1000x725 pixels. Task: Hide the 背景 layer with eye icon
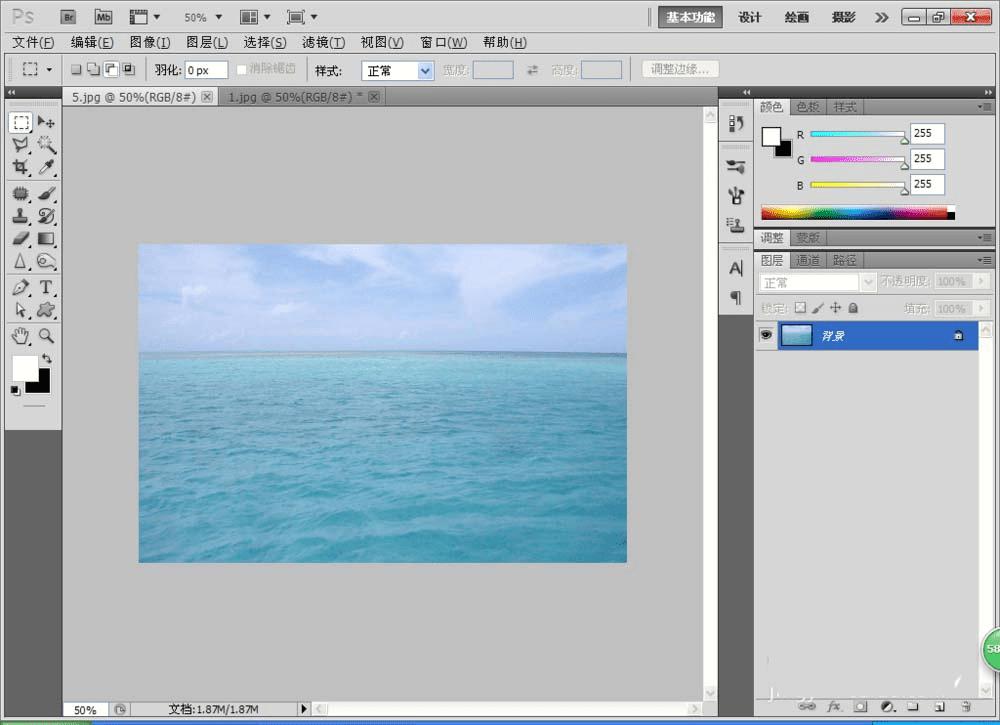pyautogui.click(x=766, y=336)
